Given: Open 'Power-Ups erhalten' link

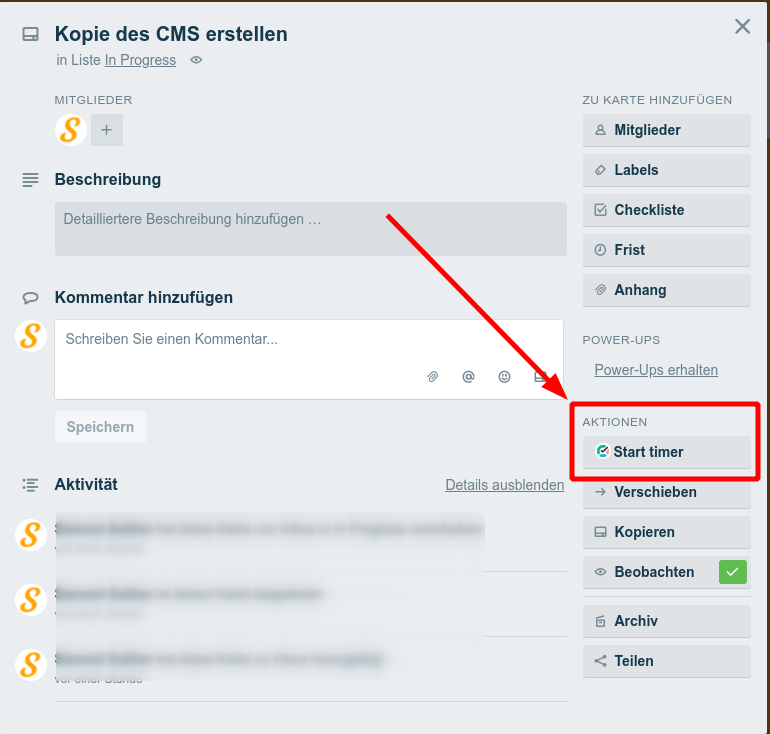Looking at the screenshot, I should click(x=656, y=370).
